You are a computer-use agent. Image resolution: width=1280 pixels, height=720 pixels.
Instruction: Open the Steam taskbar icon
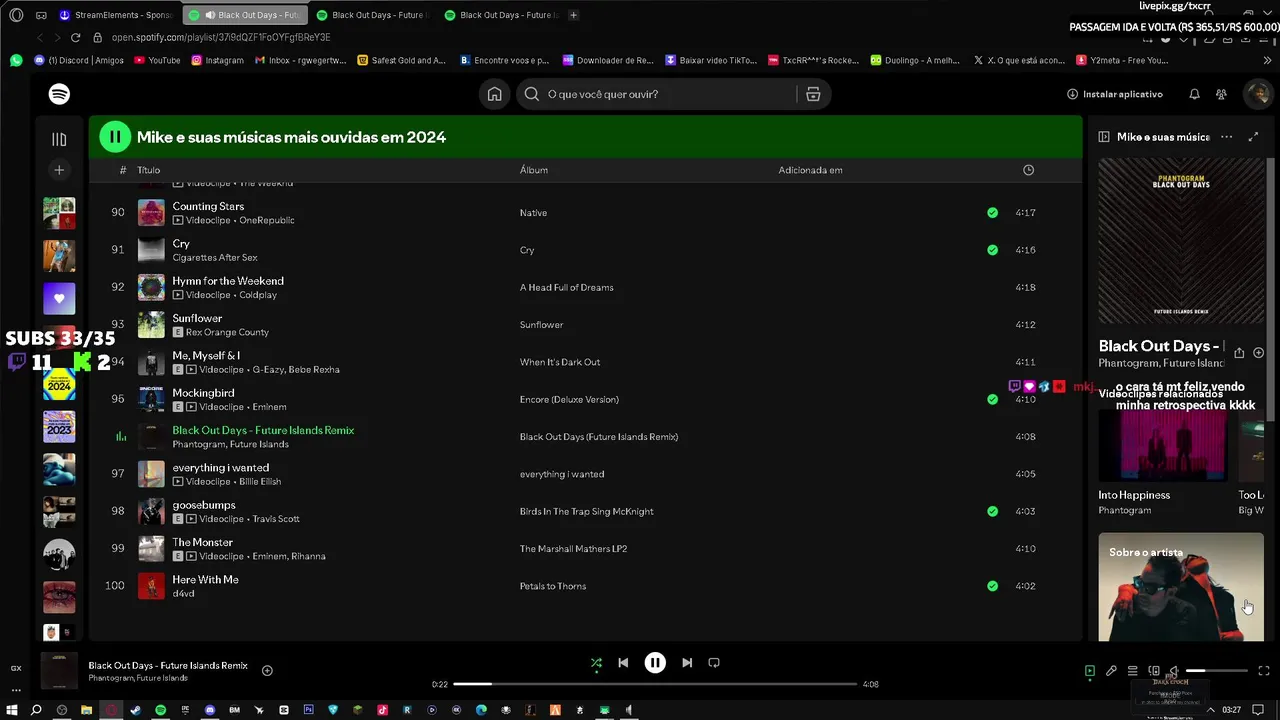pos(136,710)
